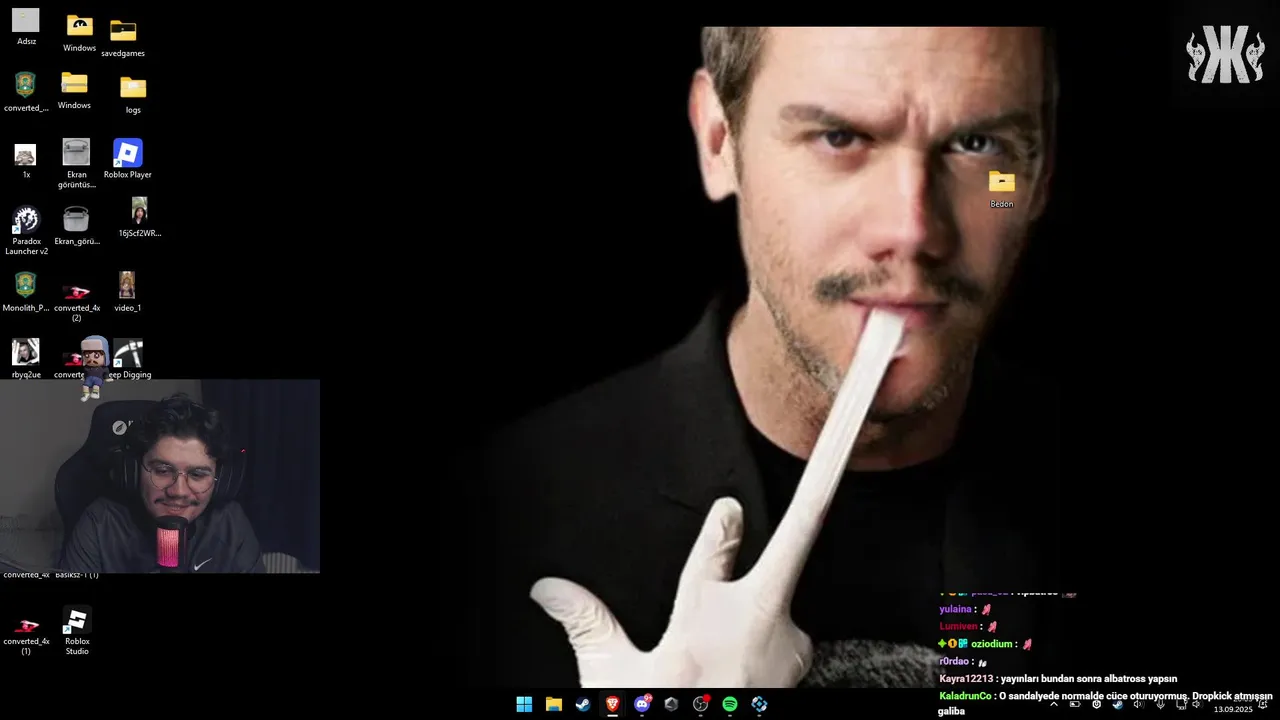Viewport: 1280px width, 720px height.
Task: Launch the Keep Digging shortcut
Action: tap(129, 358)
